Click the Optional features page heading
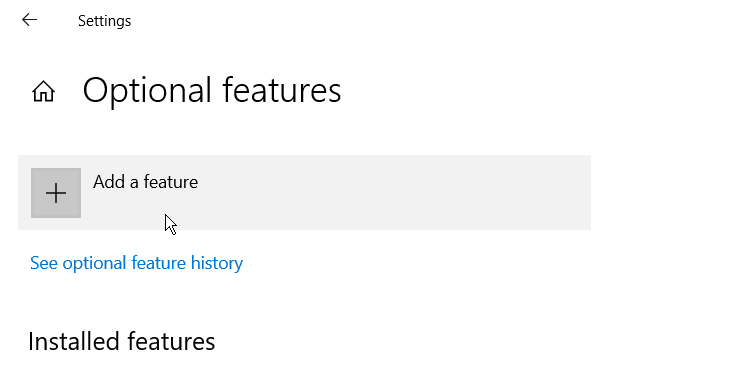This screenshot has width=750, height=369. pyautogui.click(x=212, y=90)
